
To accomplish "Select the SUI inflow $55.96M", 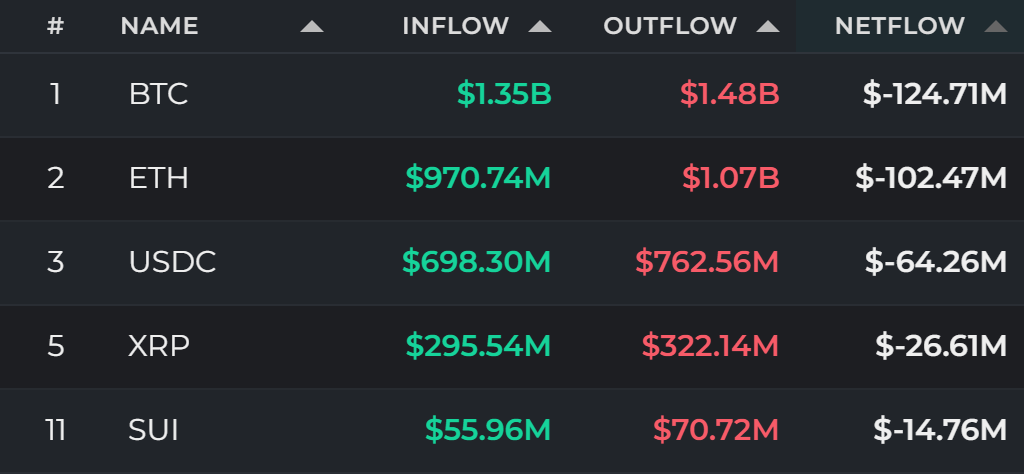I will (x=488, y=430).
